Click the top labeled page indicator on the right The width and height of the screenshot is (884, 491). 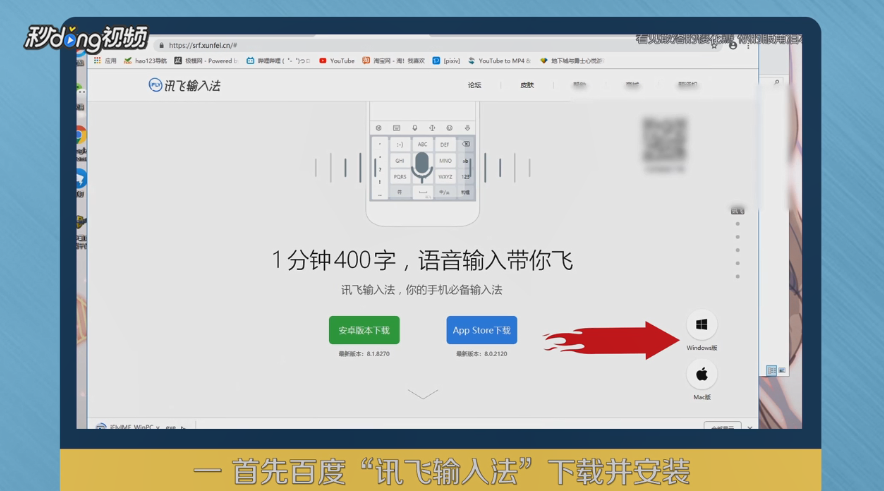point(737,211)
